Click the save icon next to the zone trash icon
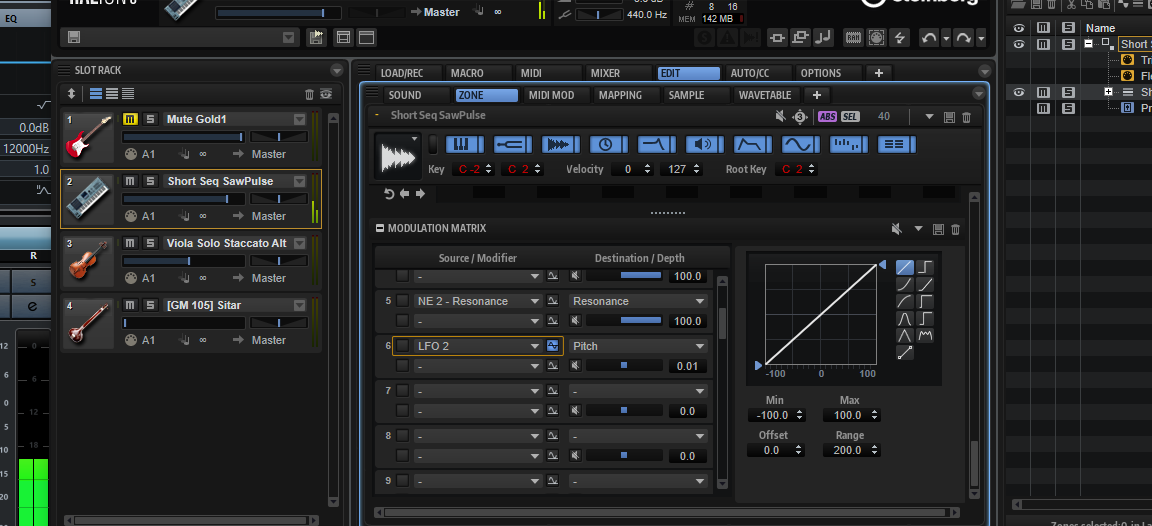This screenshot has width=1152, height=526. pyautogui.click(x=949, y=117)
